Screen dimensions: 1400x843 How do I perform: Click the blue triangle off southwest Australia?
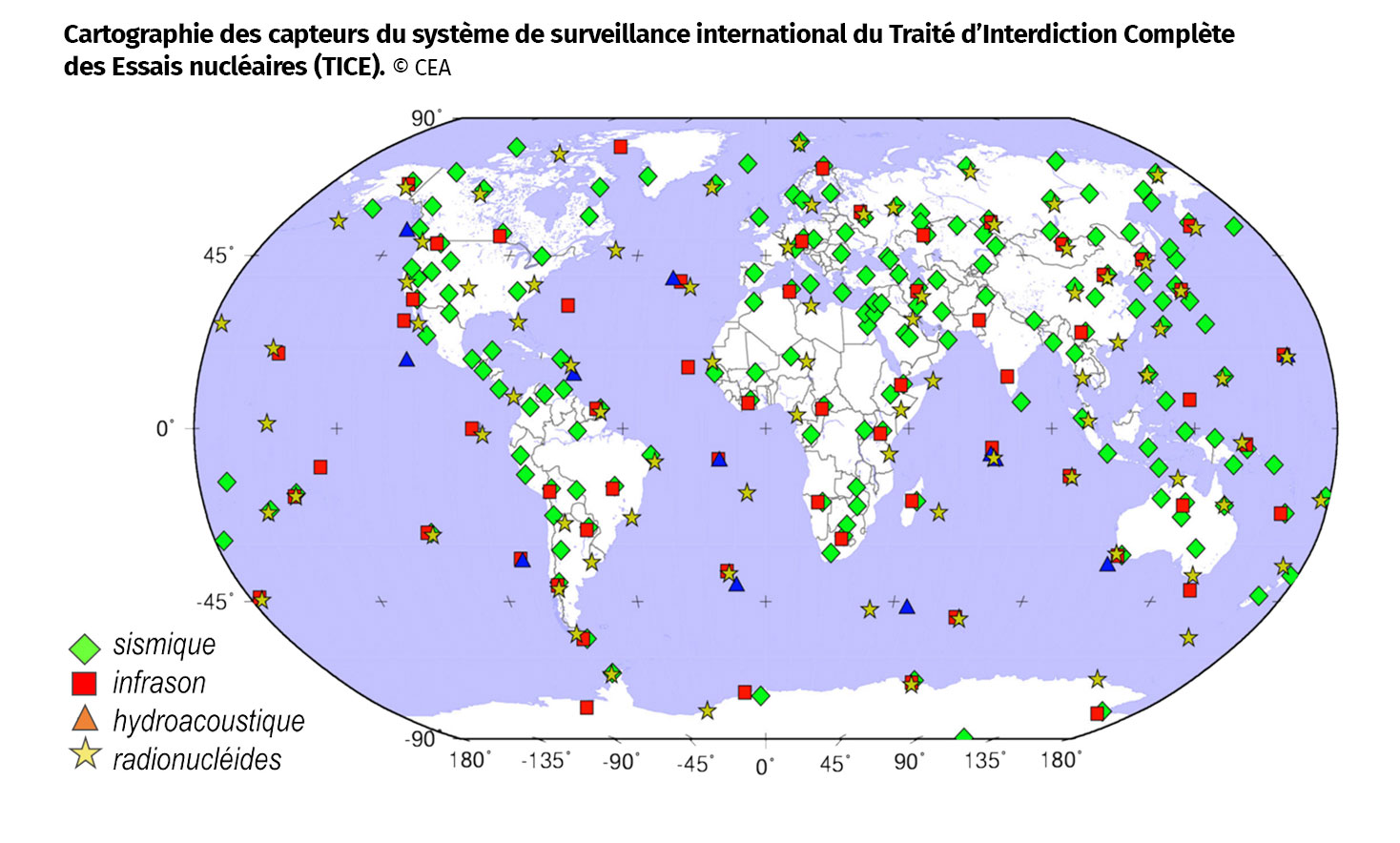[x=1106, y=564]
